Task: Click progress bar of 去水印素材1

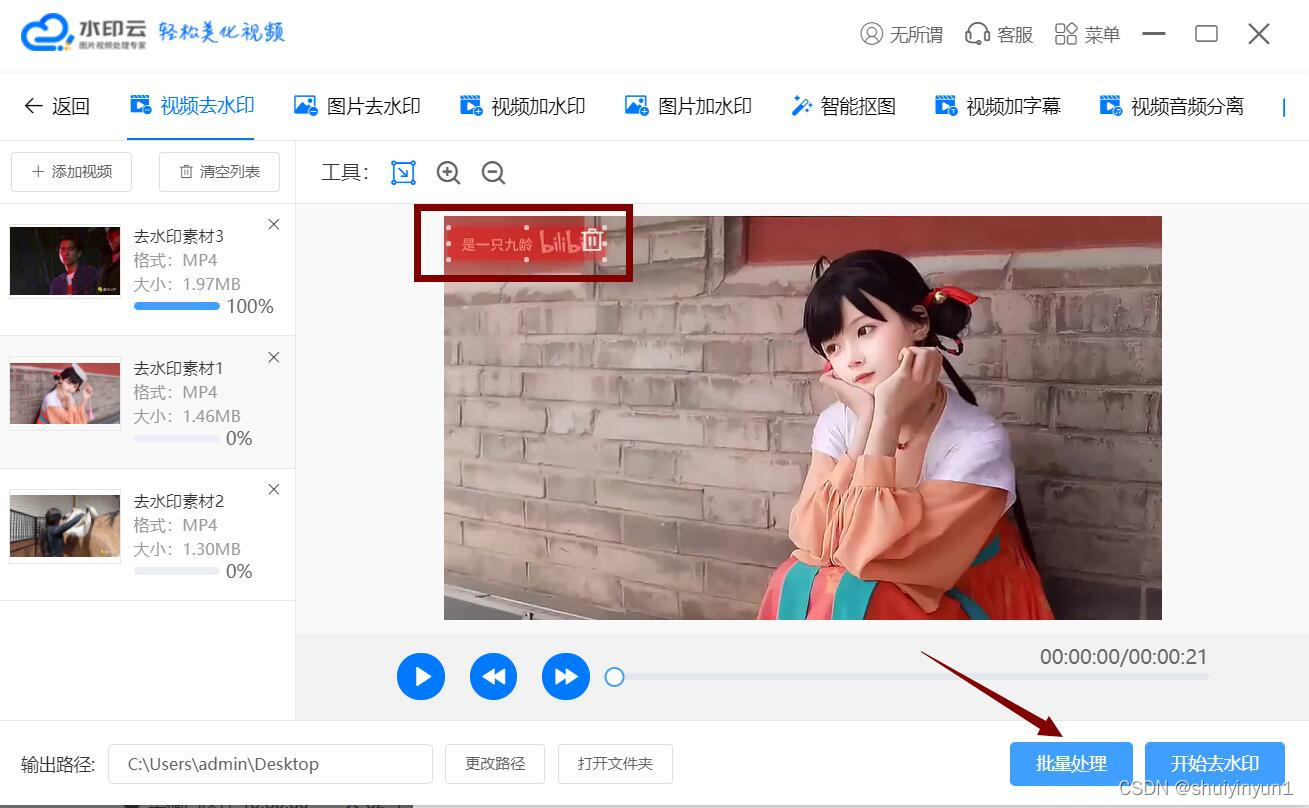Action: (x=177, y=438)
